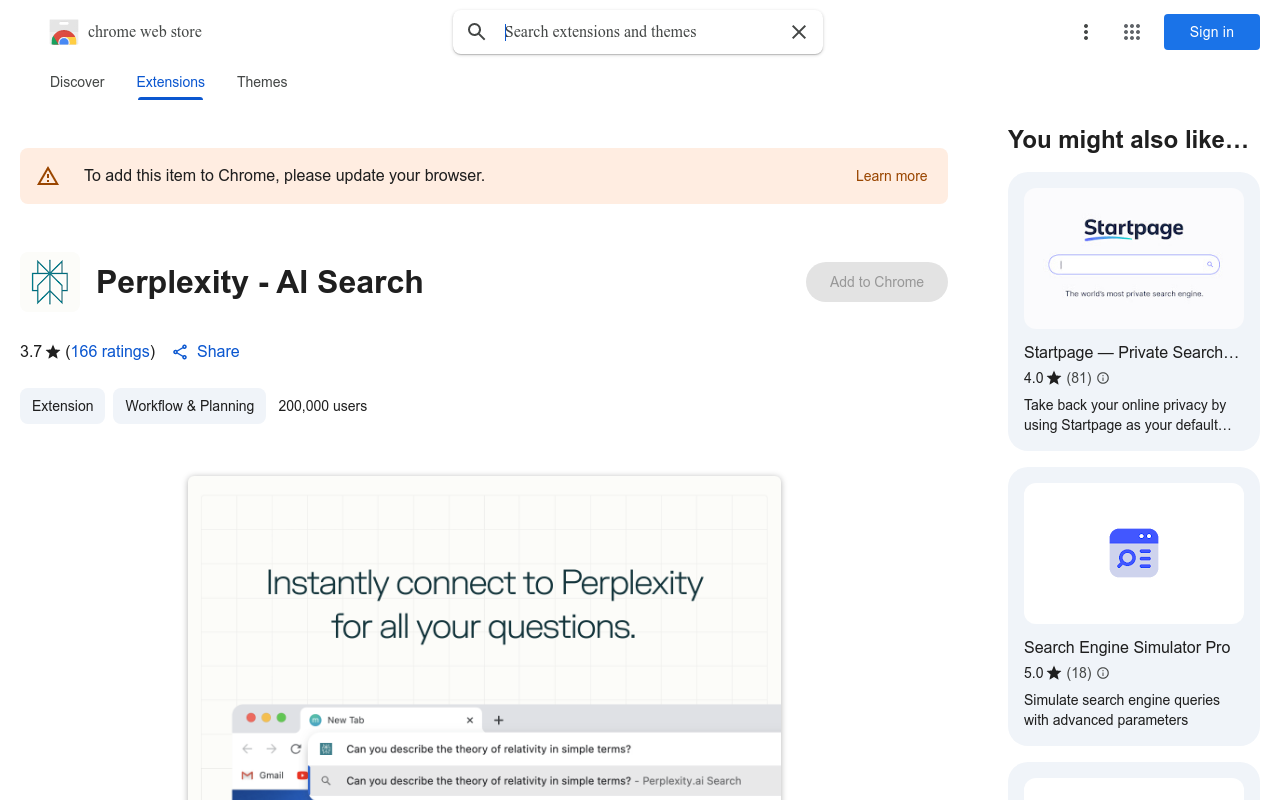Switch to the Themes tab

pyautogui.click(x=262, y=82)
